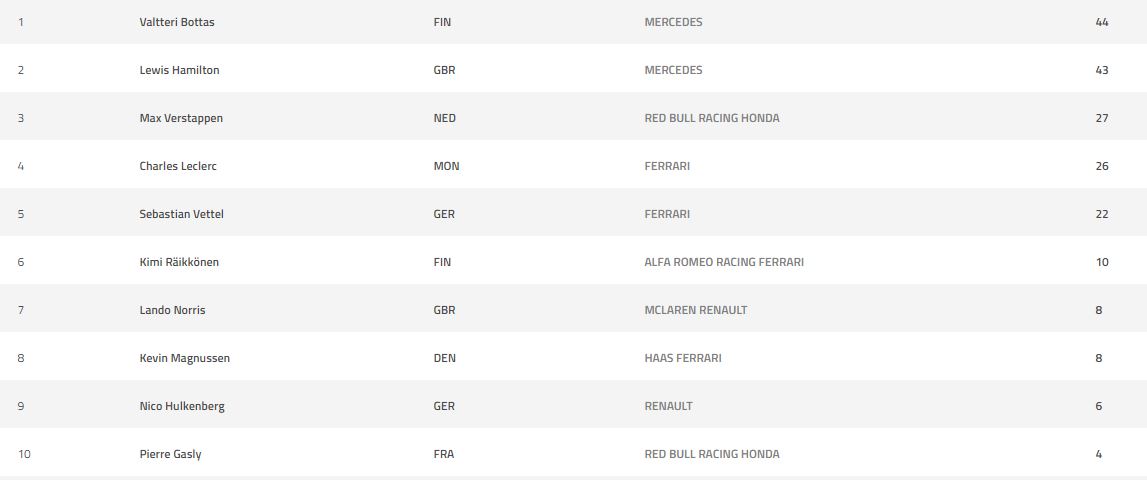Select Sebastian Vettel row name

click(x=177, y=214)
